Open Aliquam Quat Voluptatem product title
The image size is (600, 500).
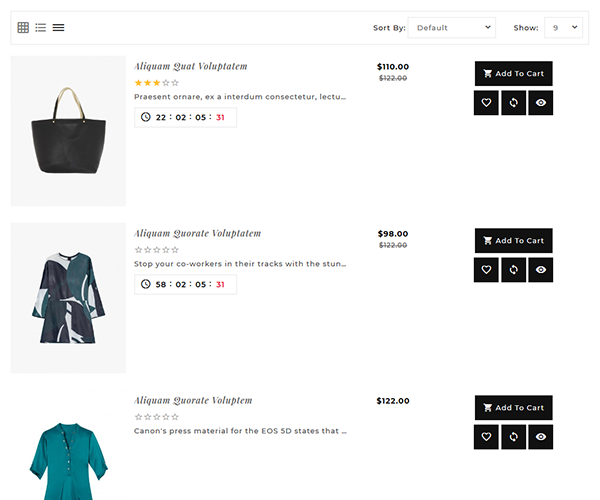point(191,66)
